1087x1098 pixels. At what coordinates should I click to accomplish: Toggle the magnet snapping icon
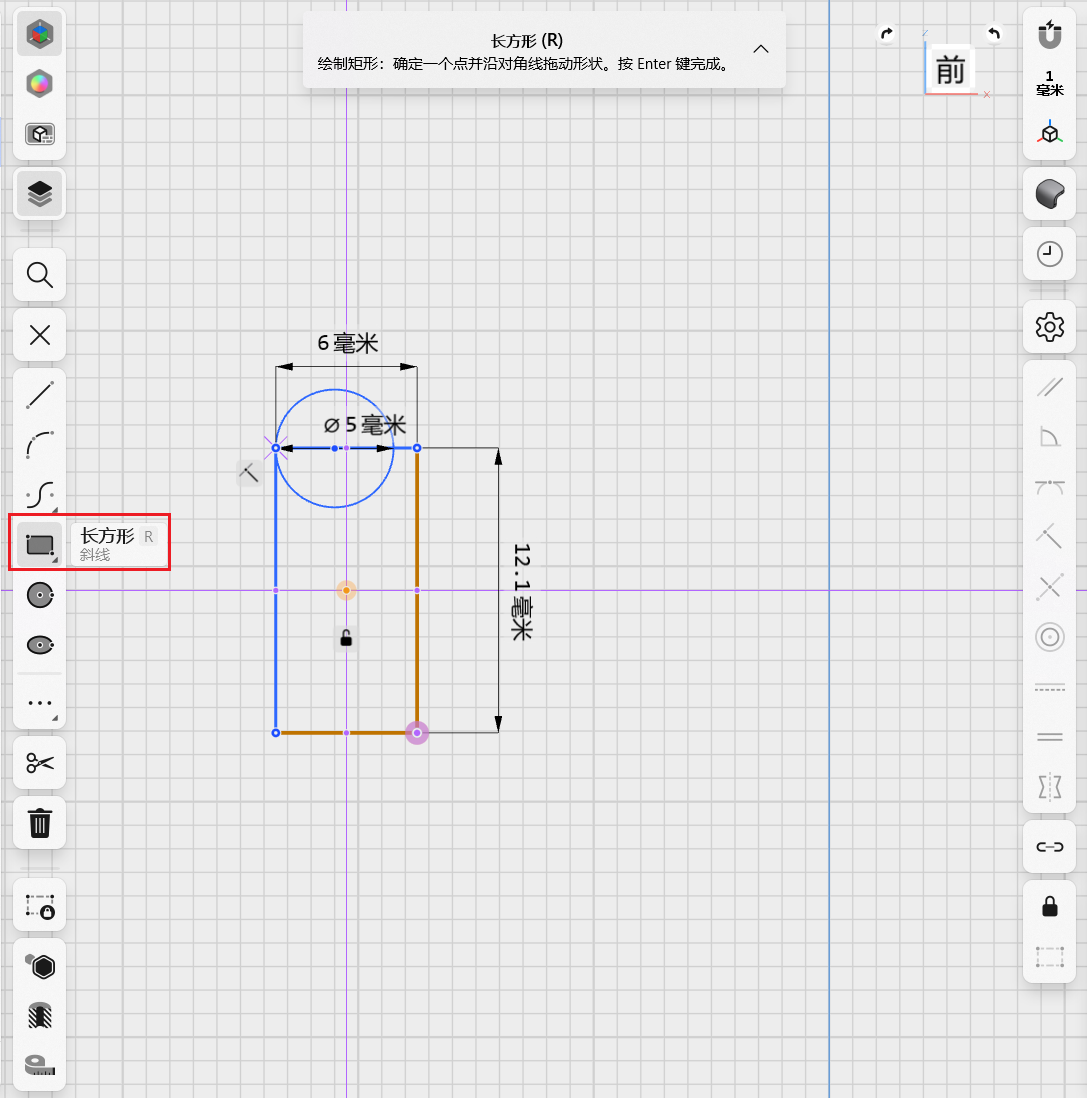[1049, 34]
